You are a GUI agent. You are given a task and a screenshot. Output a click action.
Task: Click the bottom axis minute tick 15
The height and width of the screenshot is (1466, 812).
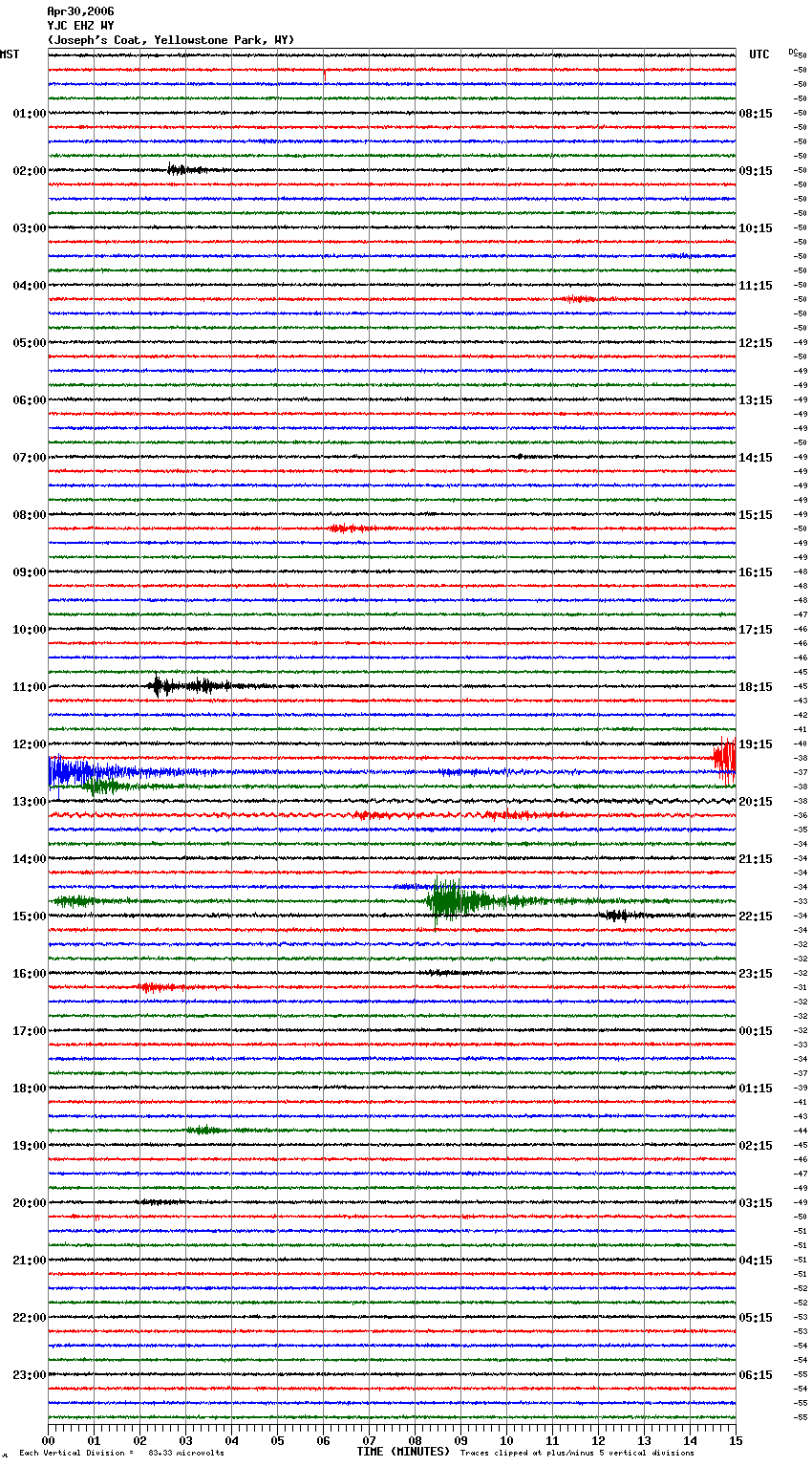click(736, 1440)
